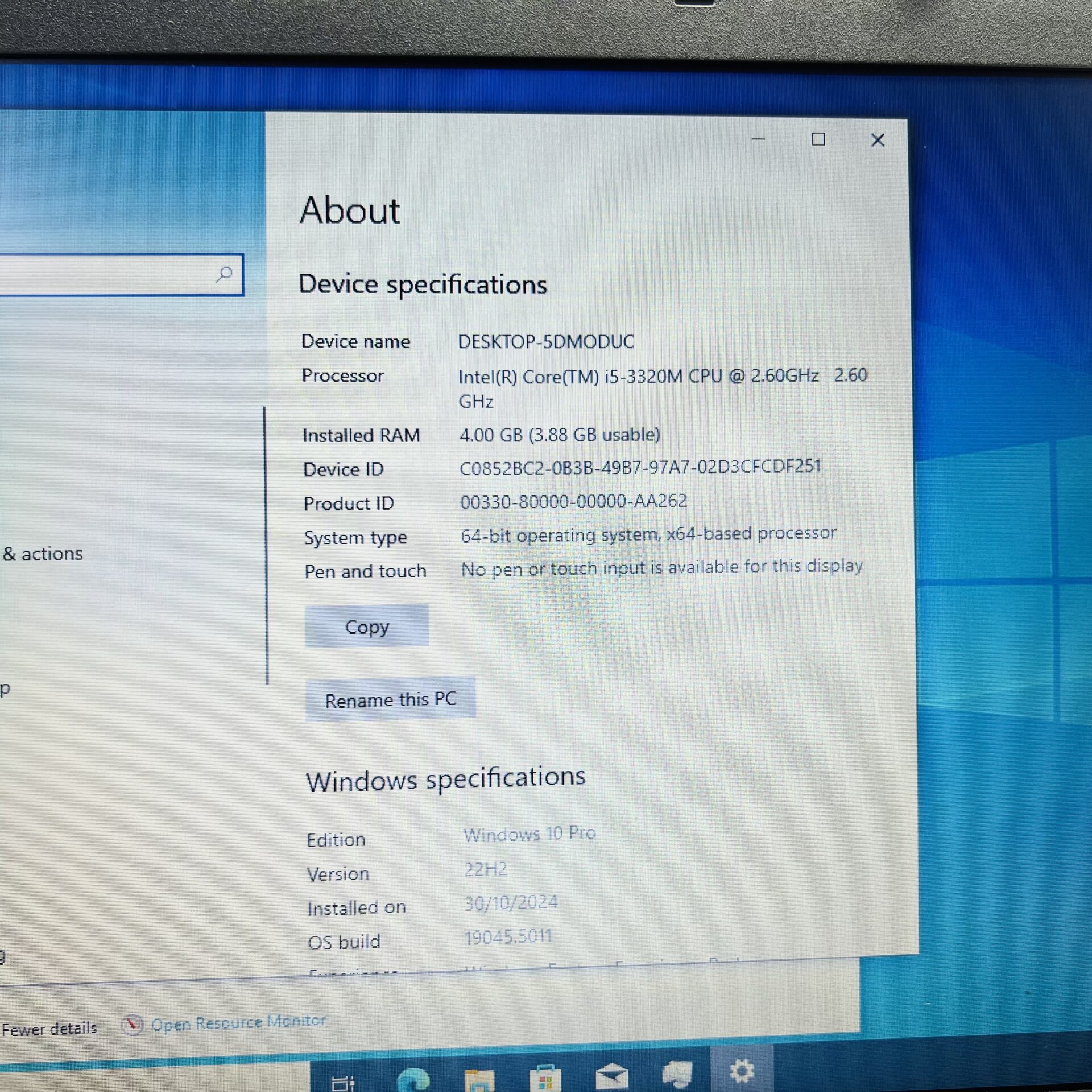
Task: Minimize the Settings window
Action: 758,139
